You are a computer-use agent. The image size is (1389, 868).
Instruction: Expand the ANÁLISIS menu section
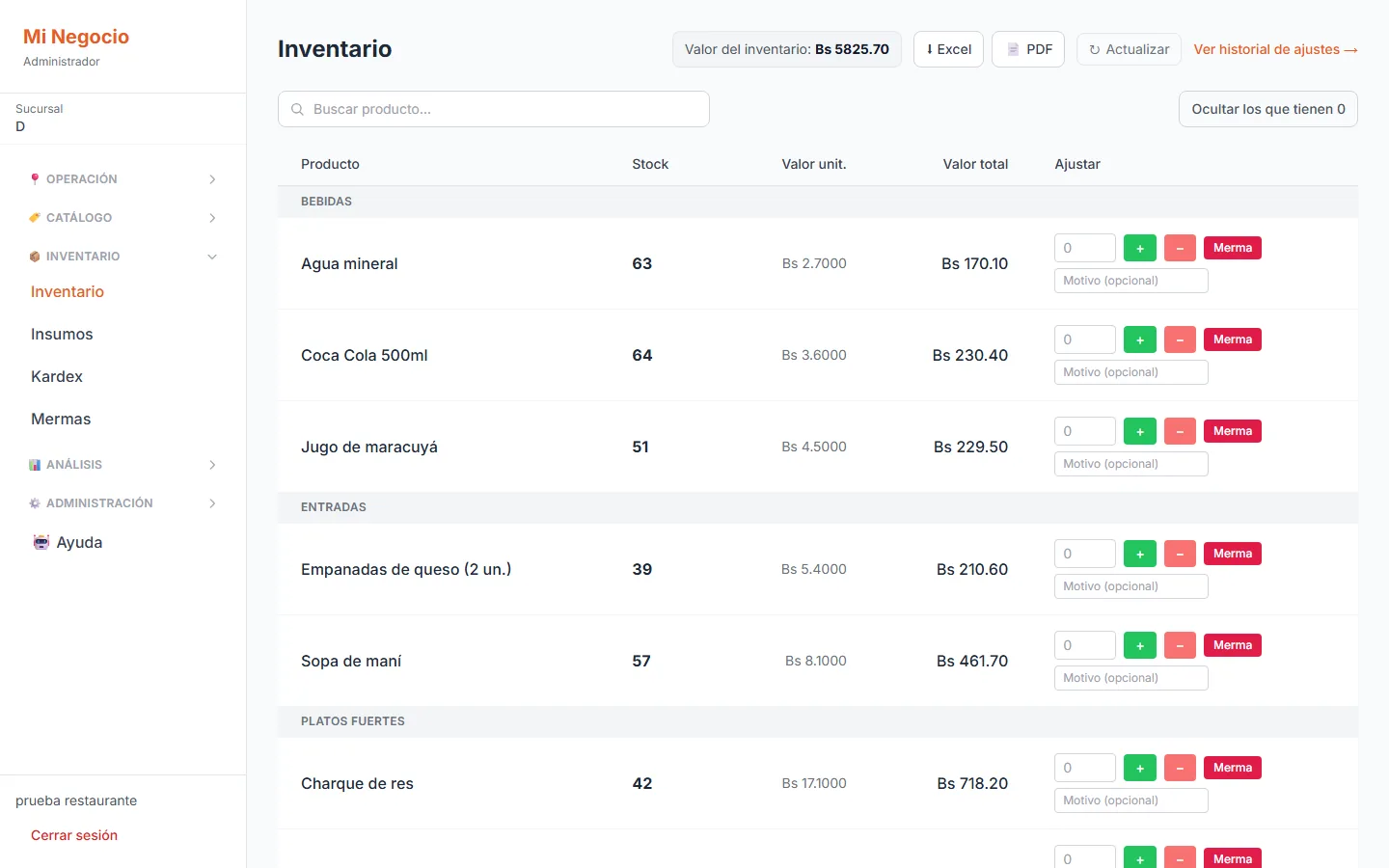[123, 465]
